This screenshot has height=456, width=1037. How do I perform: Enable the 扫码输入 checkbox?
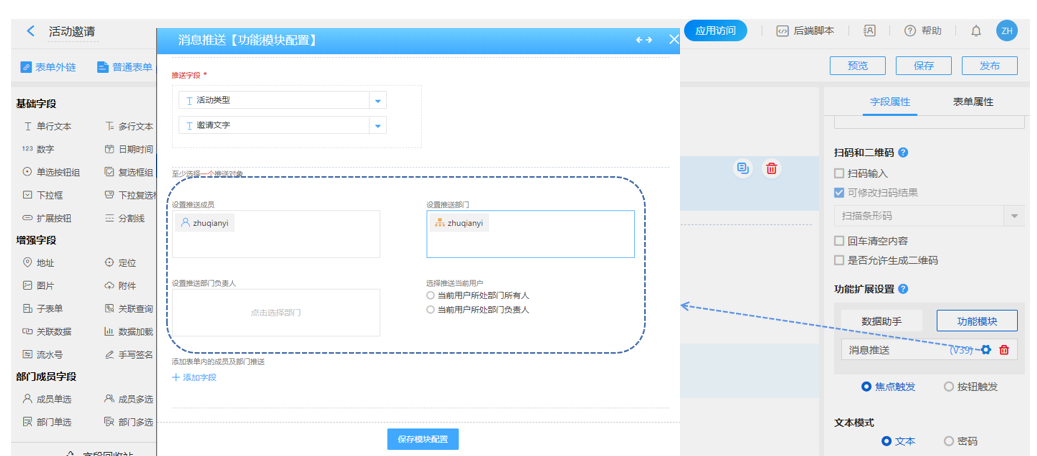840,174
